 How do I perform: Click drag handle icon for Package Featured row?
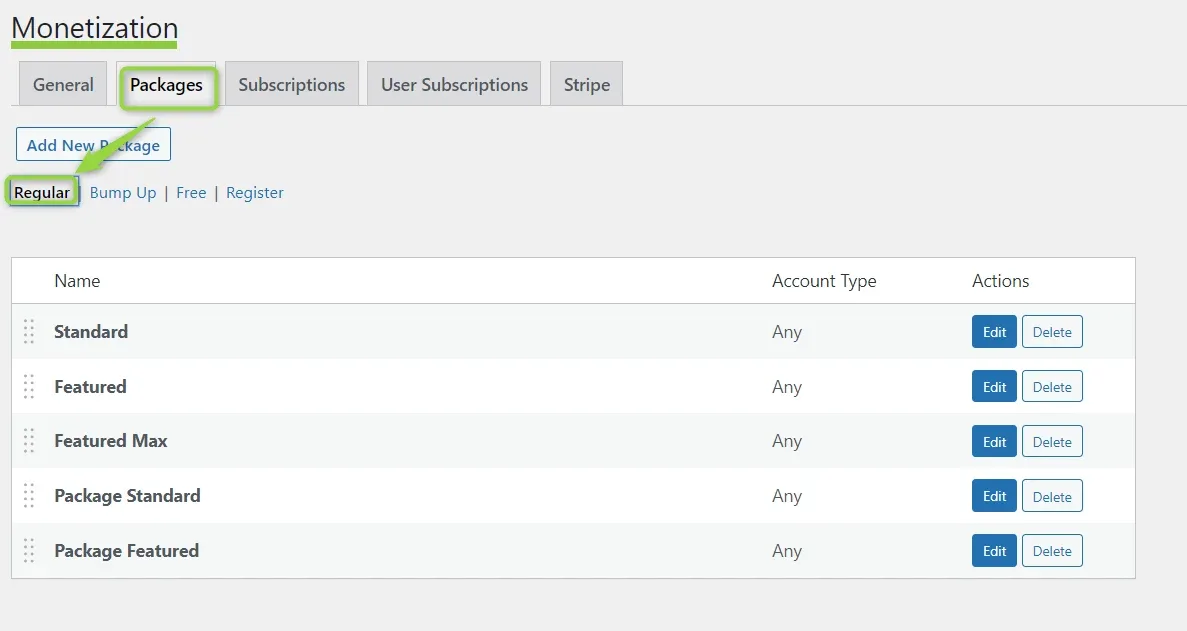tap(29, 551)
